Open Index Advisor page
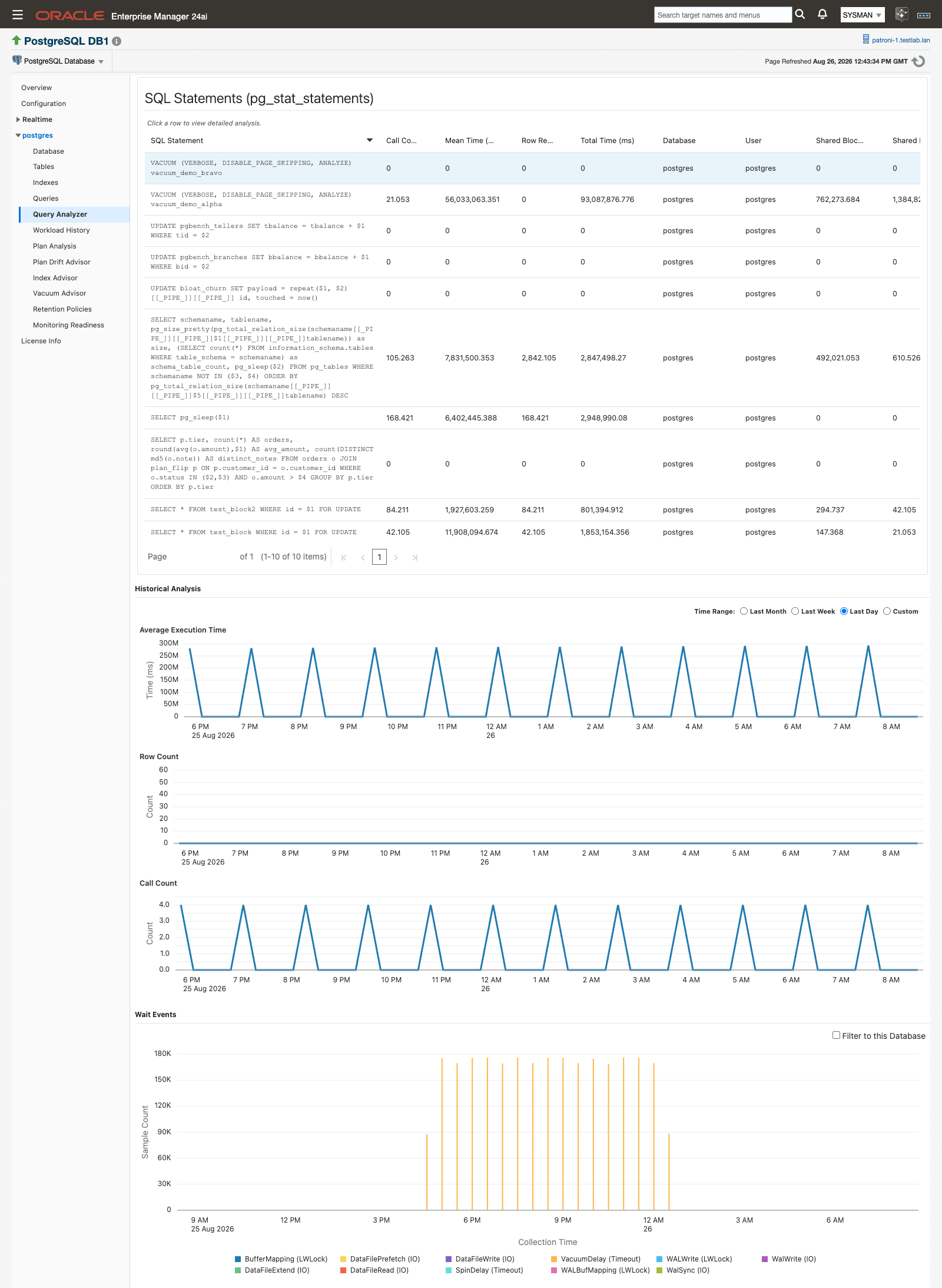Viewport: 942px width, 1288px height. coord(55,278)
